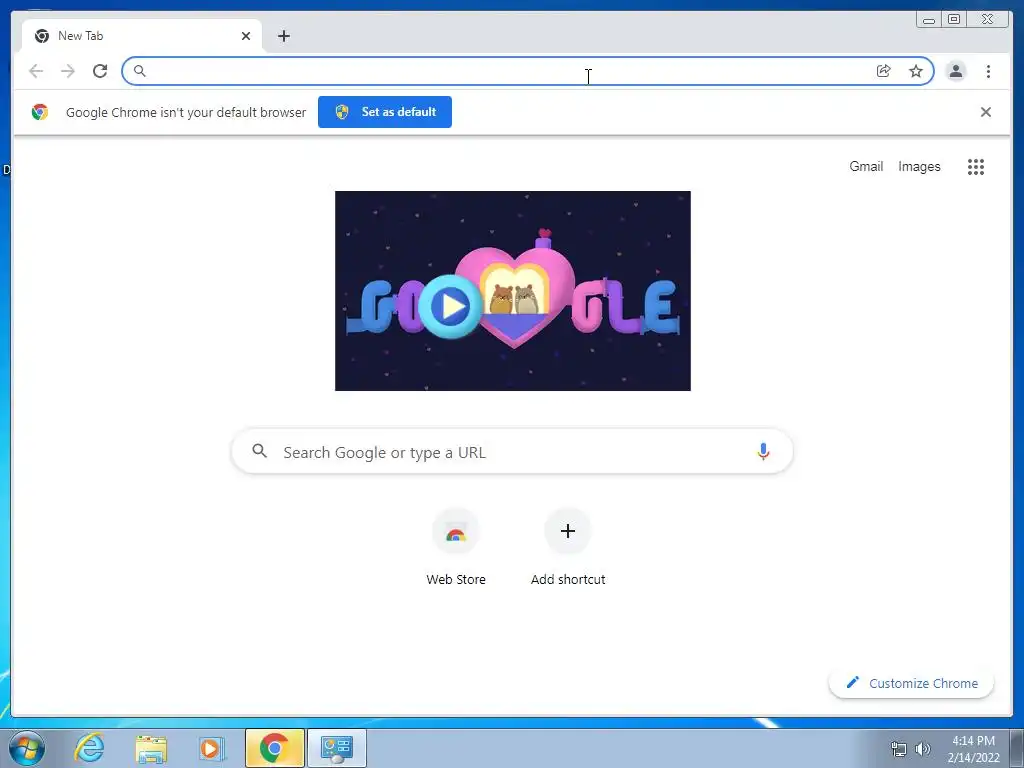
Task: Click the Chrome logo in the infobar
Action: [x=40, y=112]
